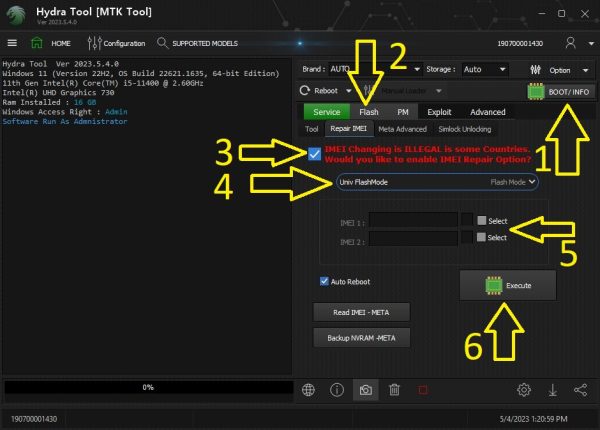Click the share icon
The height and width of the screenshot is (430, 600).
(580, 390)
